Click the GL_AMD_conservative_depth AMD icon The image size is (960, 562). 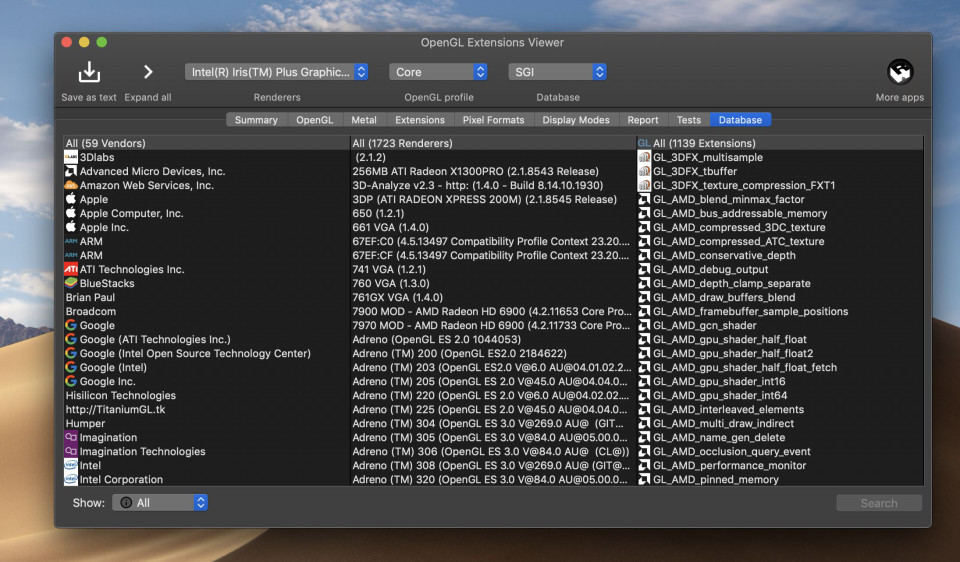644,255
